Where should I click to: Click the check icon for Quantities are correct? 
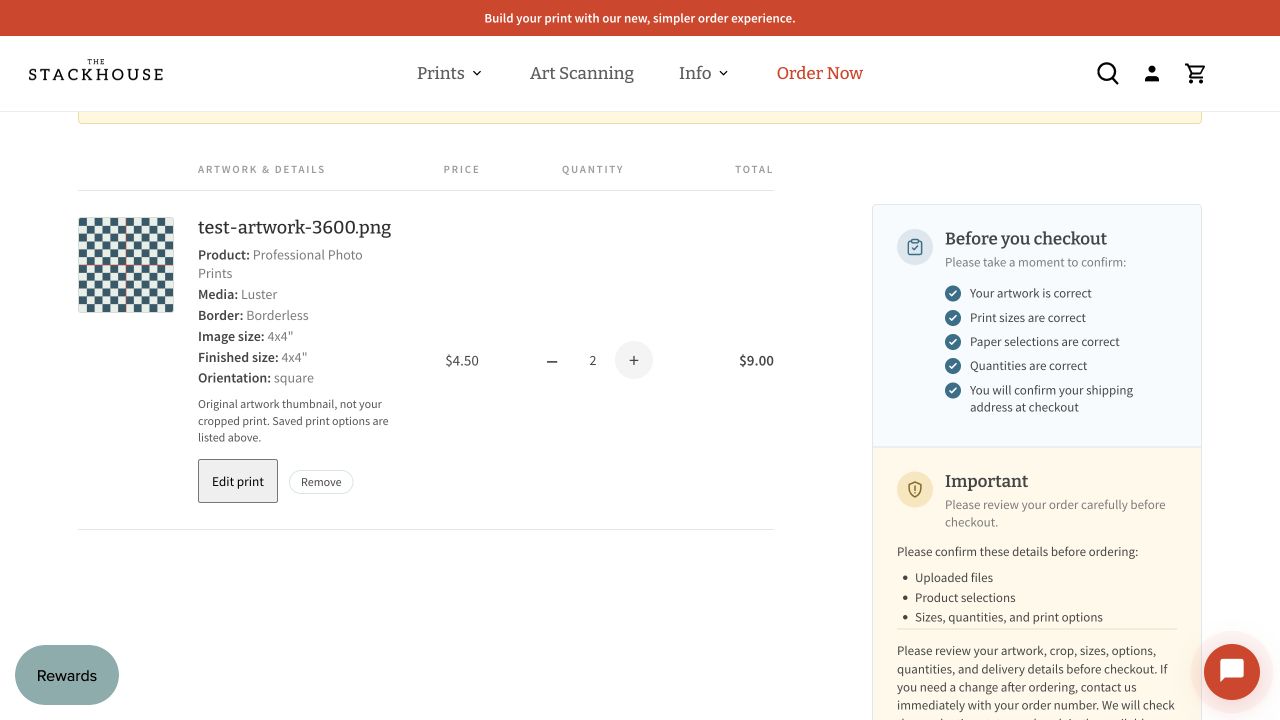953,365
